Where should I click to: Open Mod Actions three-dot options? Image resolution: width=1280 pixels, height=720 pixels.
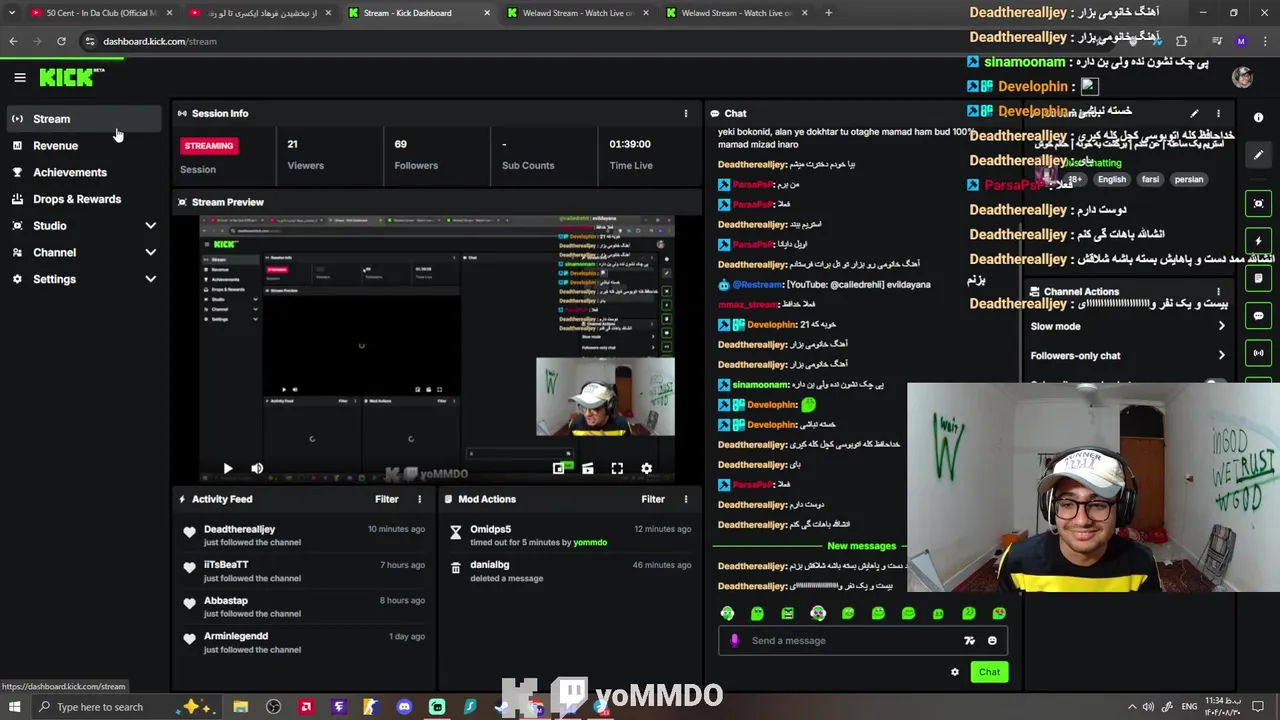tap(685, 499)
